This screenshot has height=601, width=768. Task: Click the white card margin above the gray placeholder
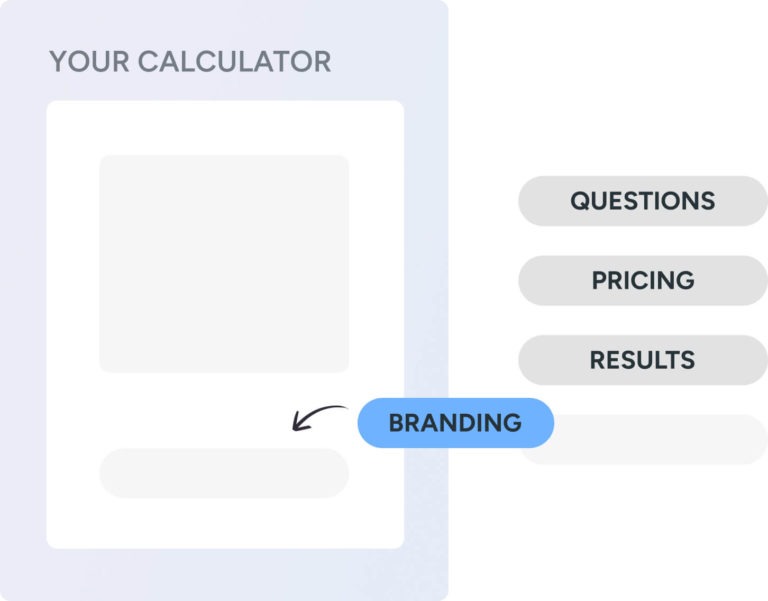[224, 127]
